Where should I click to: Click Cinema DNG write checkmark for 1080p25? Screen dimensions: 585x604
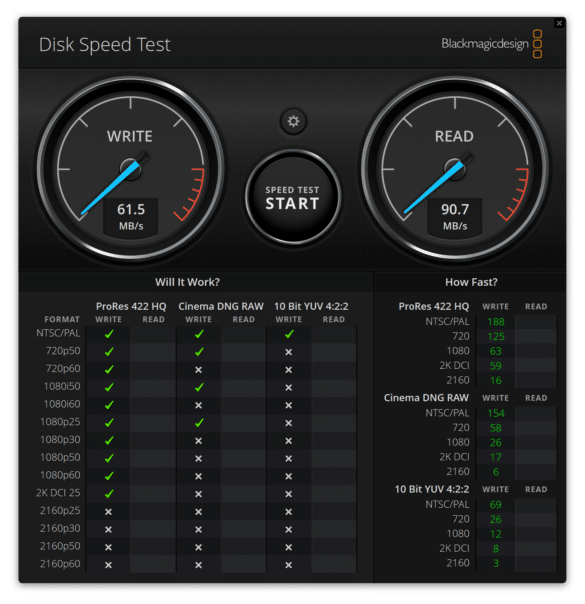coord(199,423)
